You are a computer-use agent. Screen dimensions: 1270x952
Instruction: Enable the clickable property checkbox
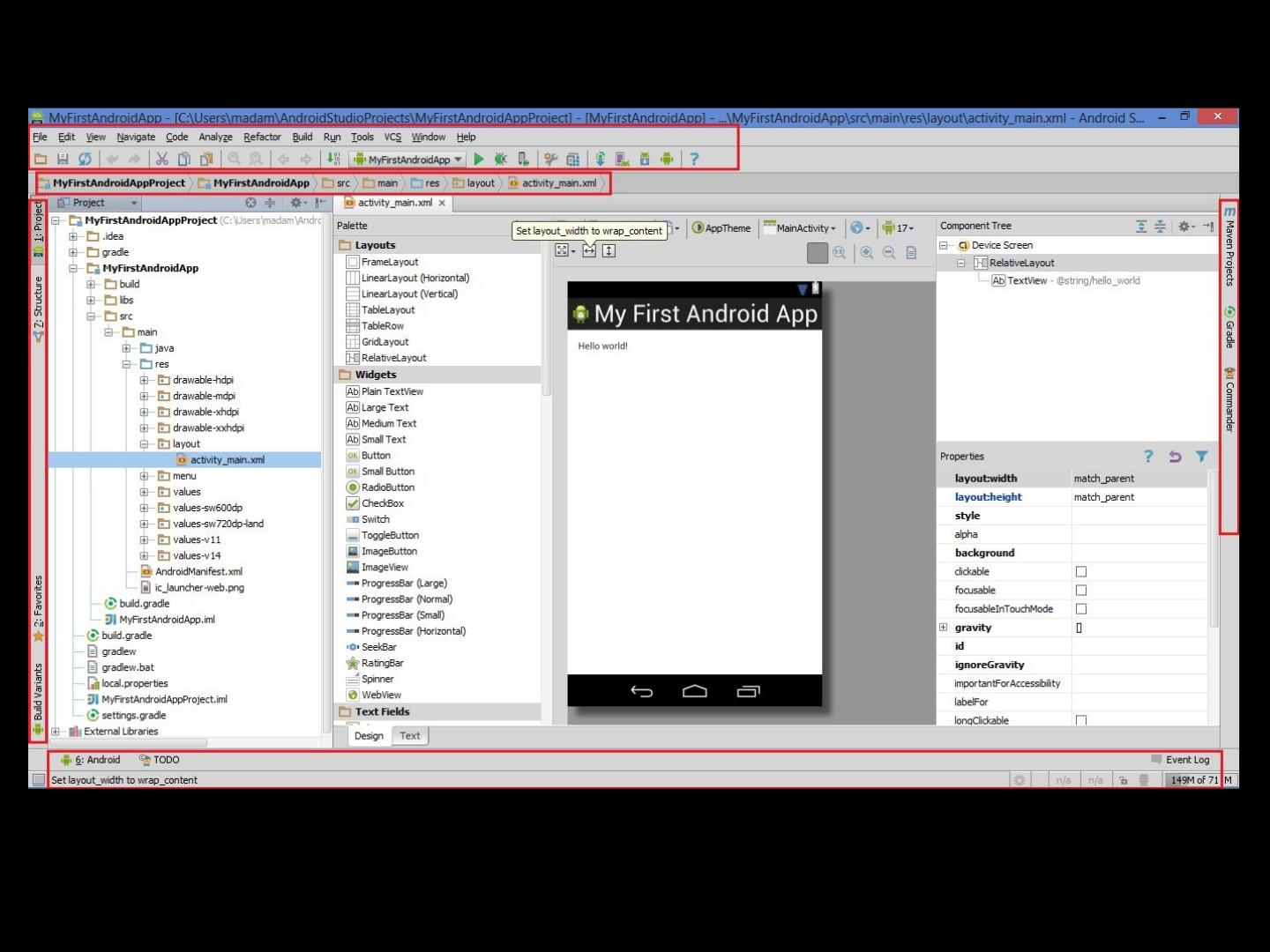(x=1081, y=572)
